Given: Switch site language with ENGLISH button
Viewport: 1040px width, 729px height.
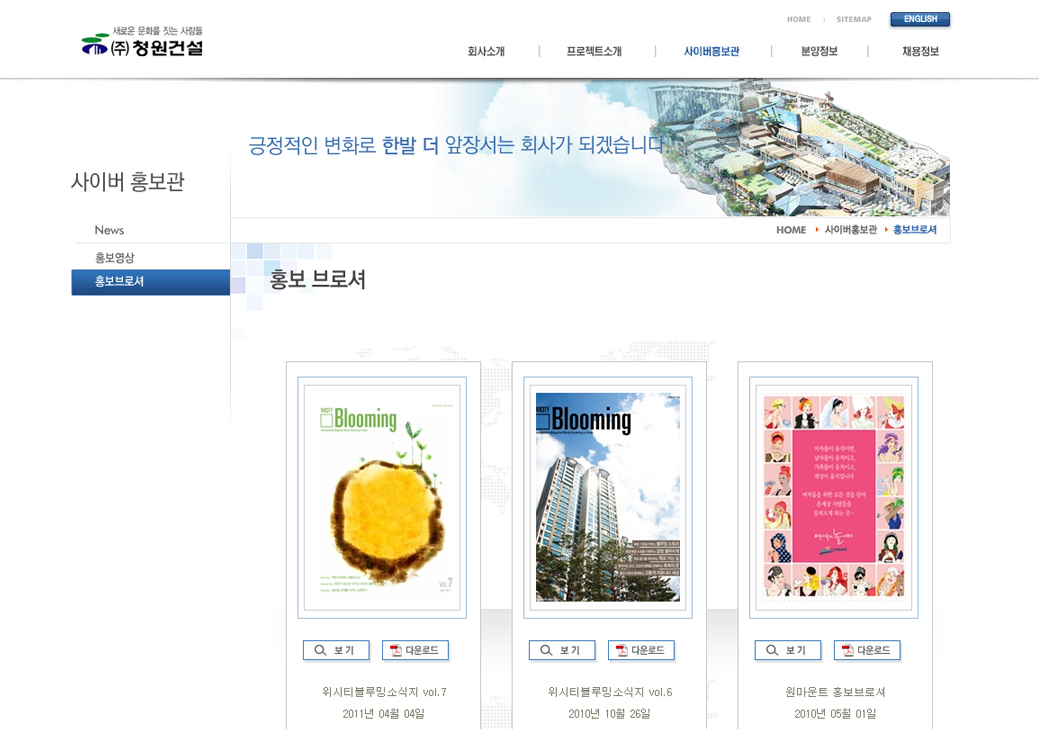Looking at the screenshot, I should click(920, 19).
